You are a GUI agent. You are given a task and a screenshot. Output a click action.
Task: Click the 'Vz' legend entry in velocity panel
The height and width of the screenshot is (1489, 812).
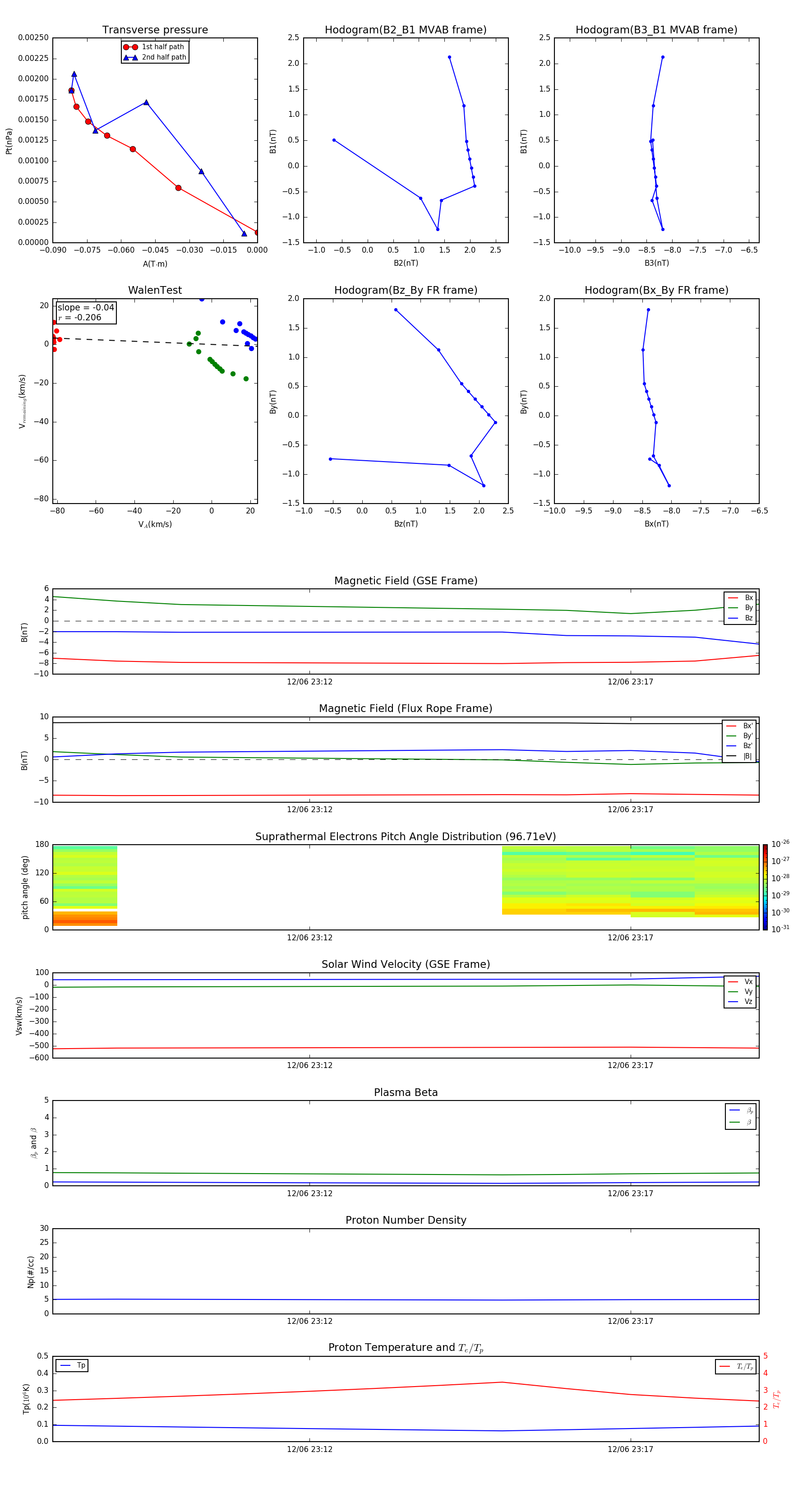pos(740,1002)
